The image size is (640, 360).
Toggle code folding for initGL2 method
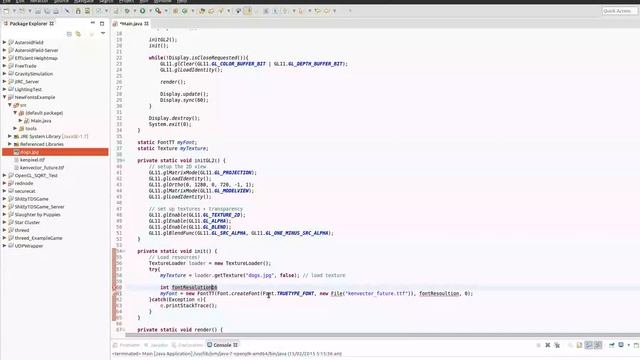point(124,160)
